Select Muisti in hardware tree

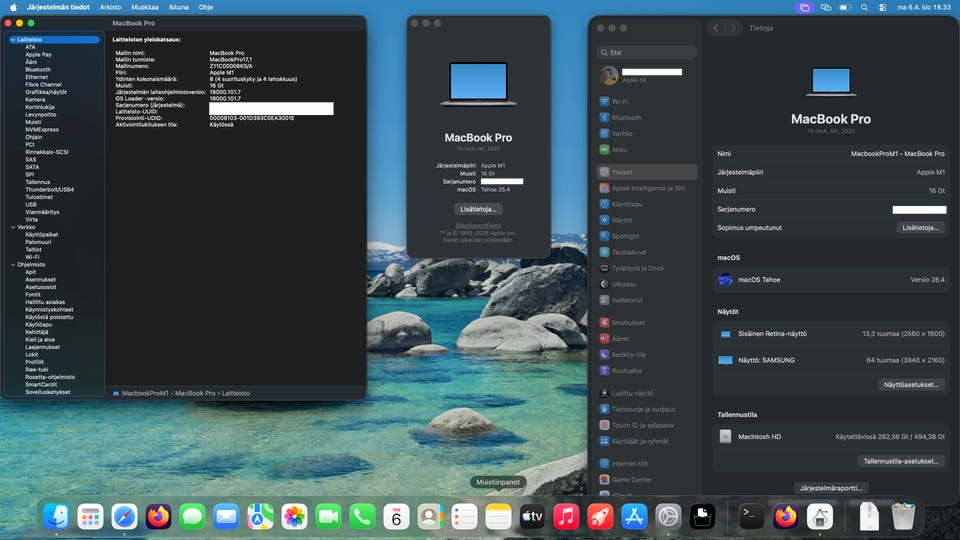33,122
